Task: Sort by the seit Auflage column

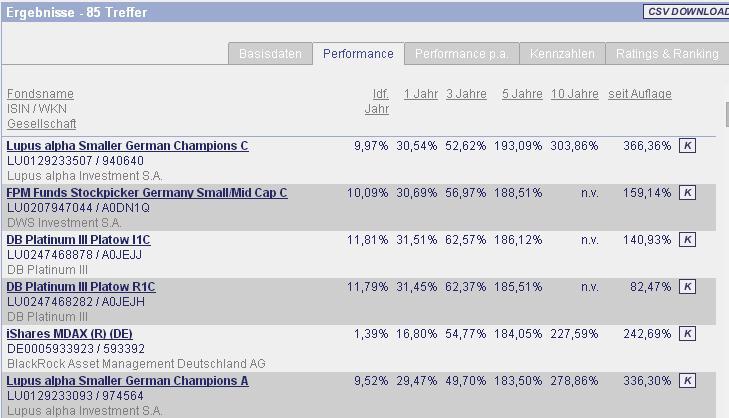Action: (640, 94)
